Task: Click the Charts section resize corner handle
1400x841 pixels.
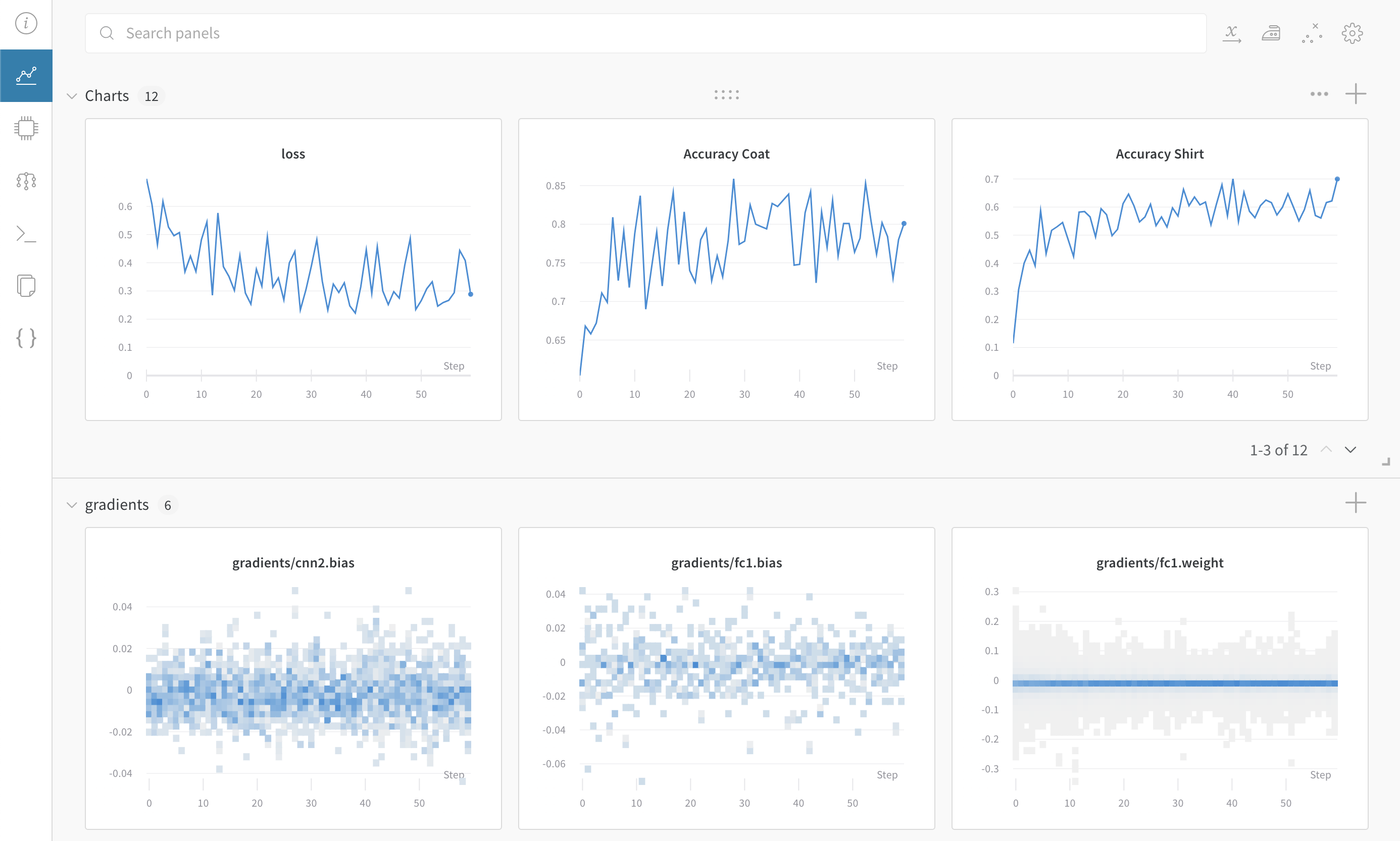Action: coord(1386,462)
